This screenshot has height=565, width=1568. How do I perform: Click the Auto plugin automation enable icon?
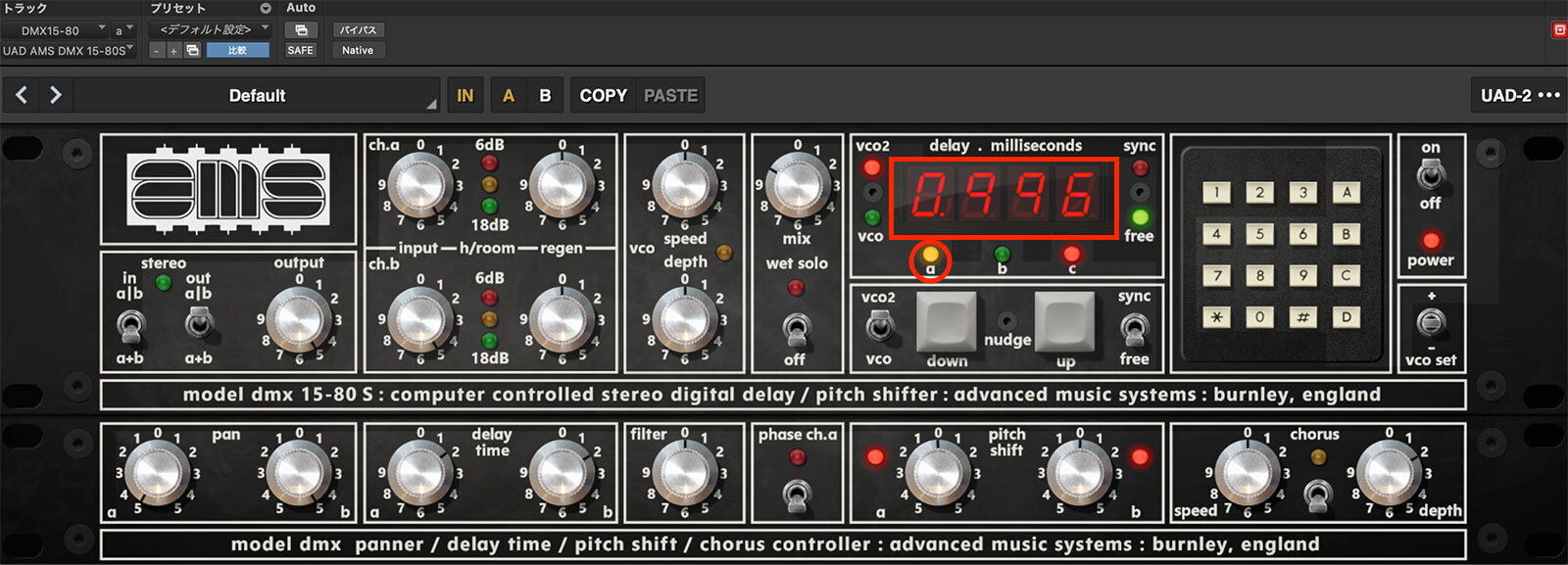point(301,30)
